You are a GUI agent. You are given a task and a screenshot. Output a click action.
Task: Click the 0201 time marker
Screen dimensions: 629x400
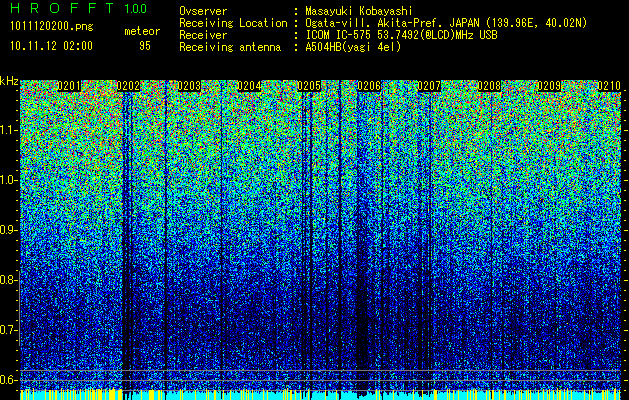click(x=69, y=86)
